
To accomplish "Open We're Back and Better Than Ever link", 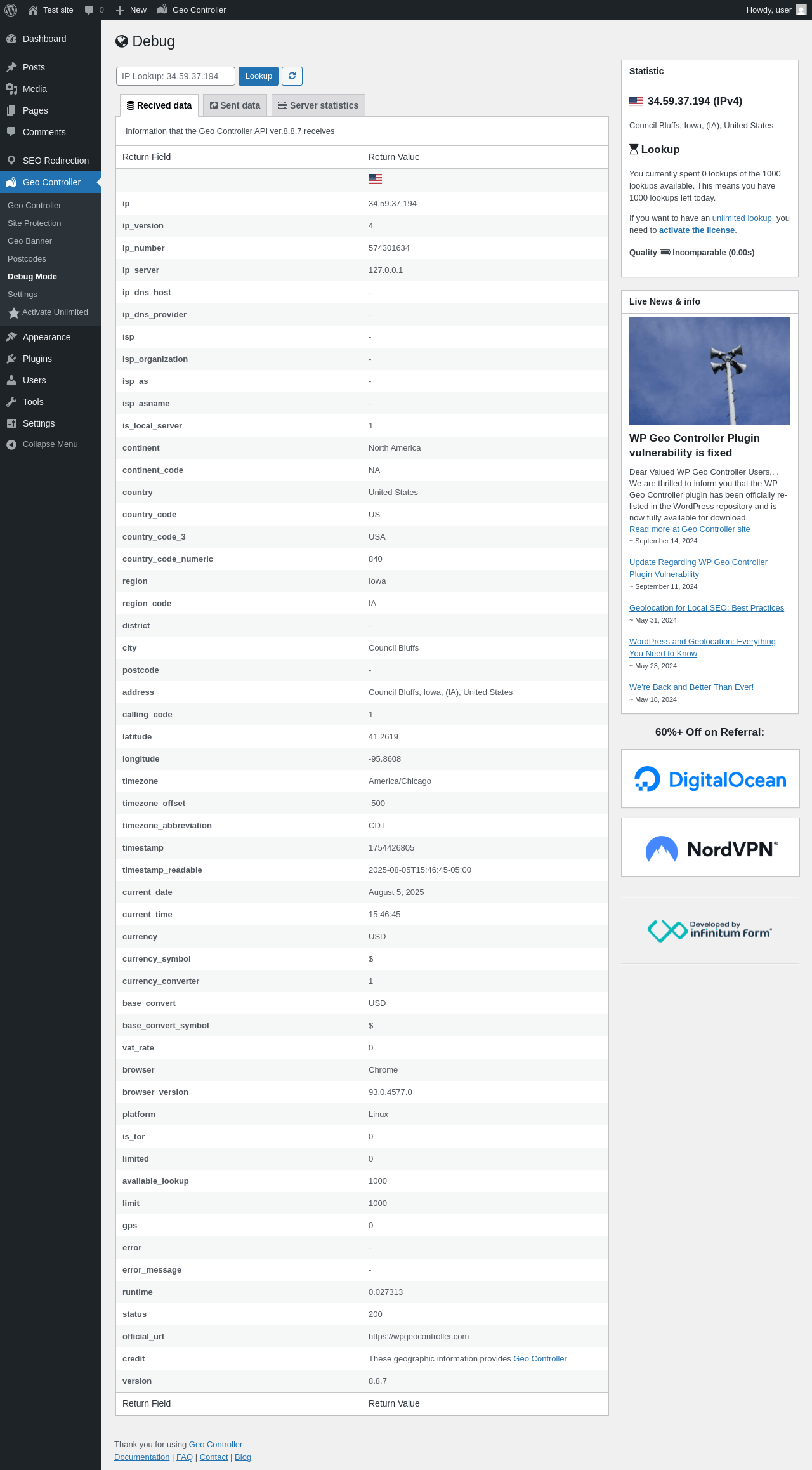I will [691, 687].
